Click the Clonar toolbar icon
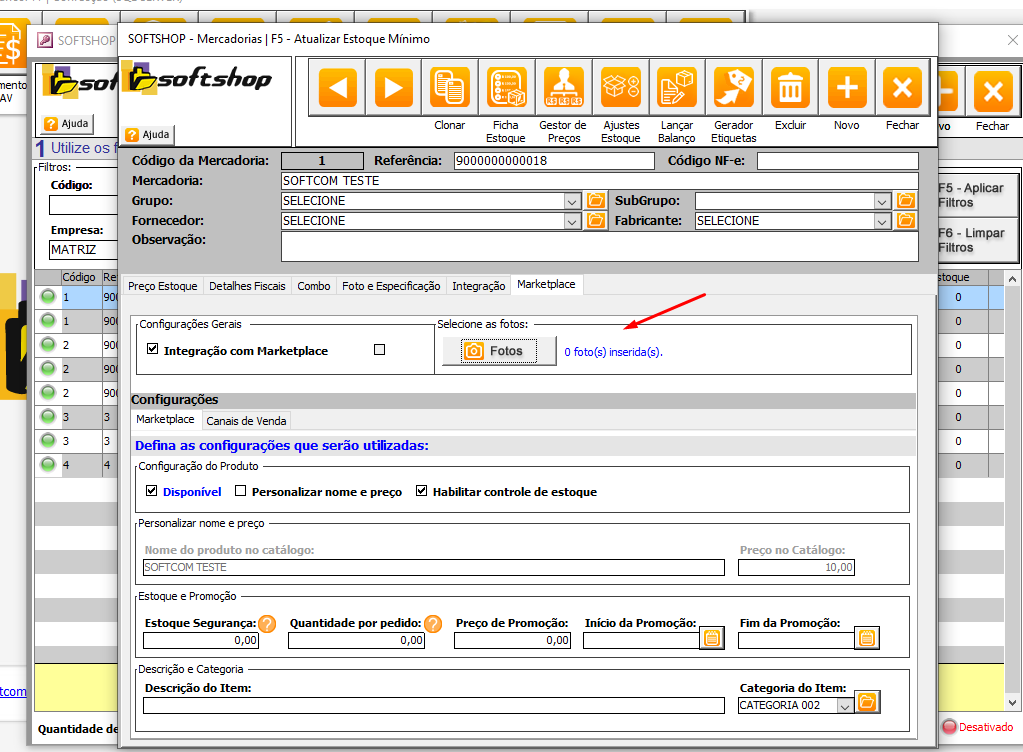The image size is (1023, 752). 450,89
